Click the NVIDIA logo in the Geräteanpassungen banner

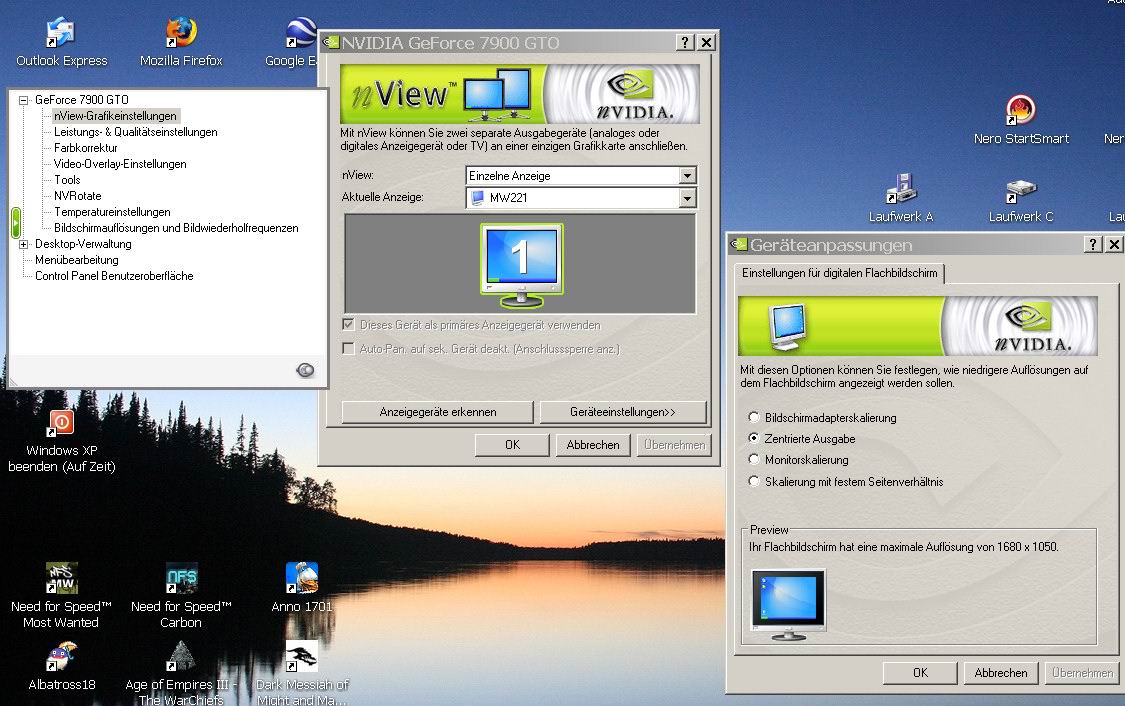tap(1032, 327)
